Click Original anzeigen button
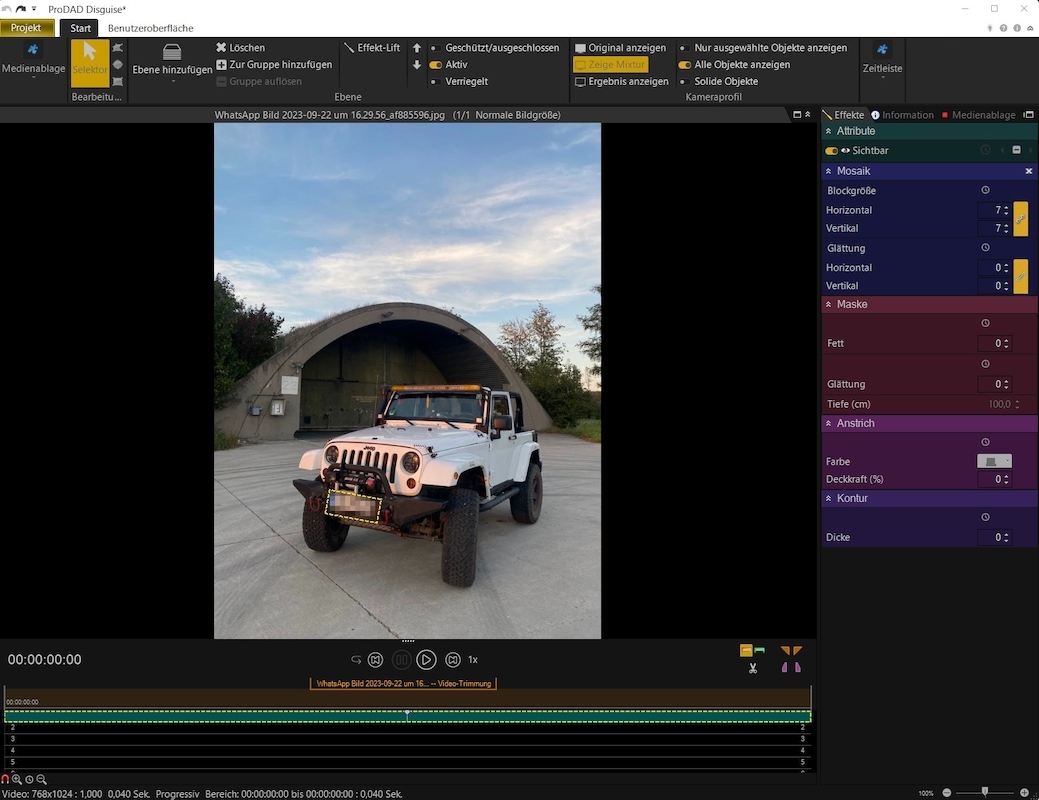Image resolution: width=1039 pixels, height=800 pixels. pos(621,48)
